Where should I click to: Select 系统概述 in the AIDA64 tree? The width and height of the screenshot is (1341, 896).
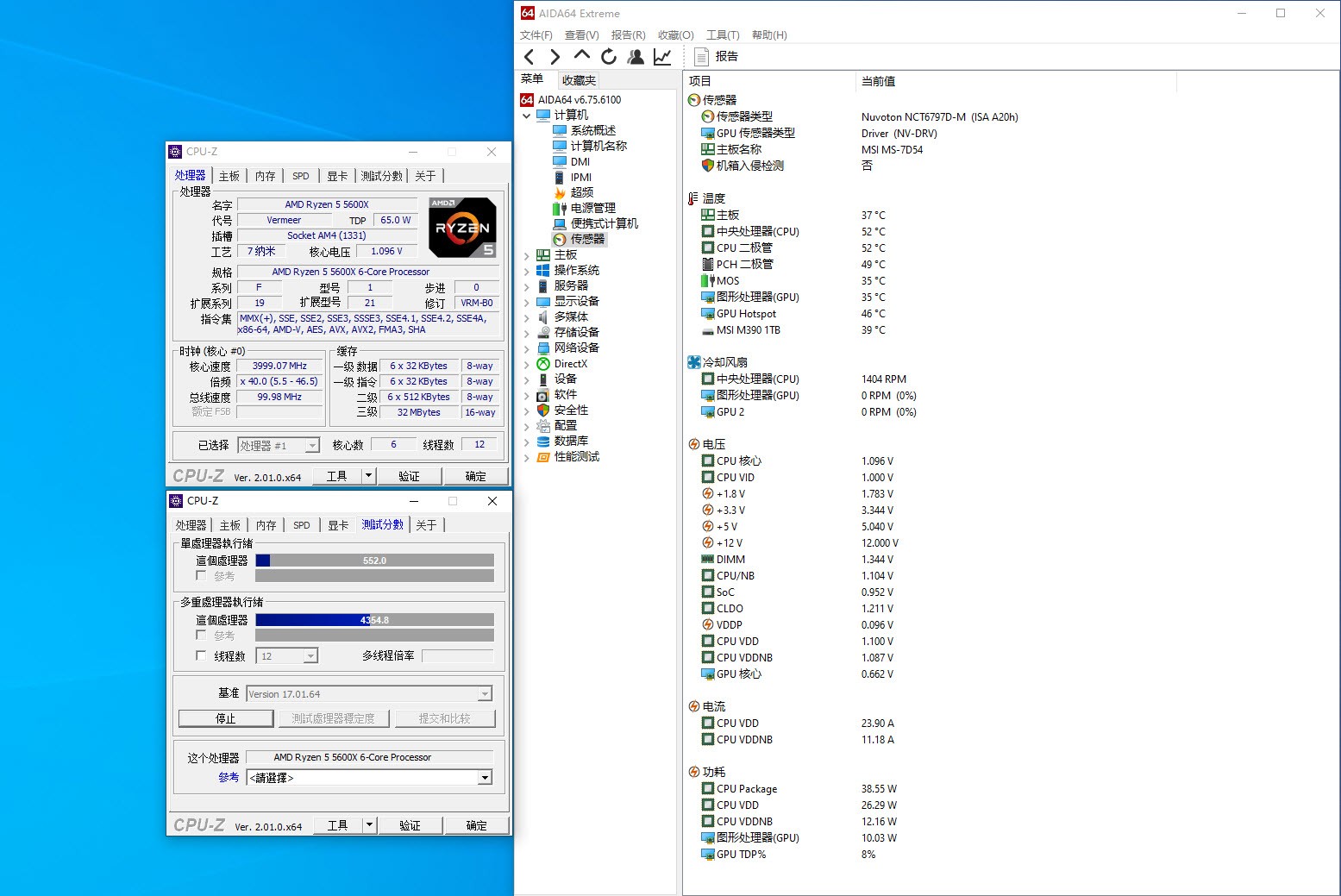[593, 130]
